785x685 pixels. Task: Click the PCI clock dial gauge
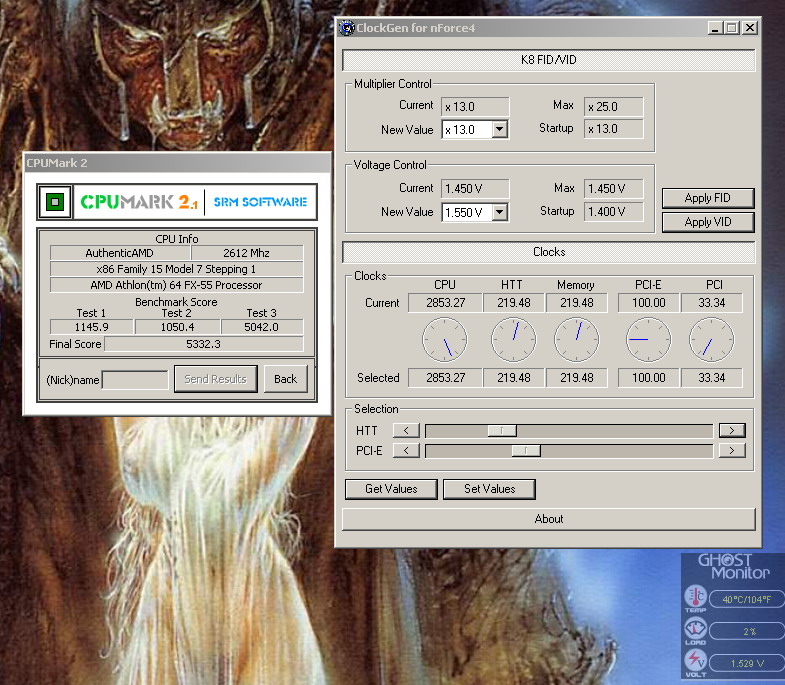[x=711, y=339]
